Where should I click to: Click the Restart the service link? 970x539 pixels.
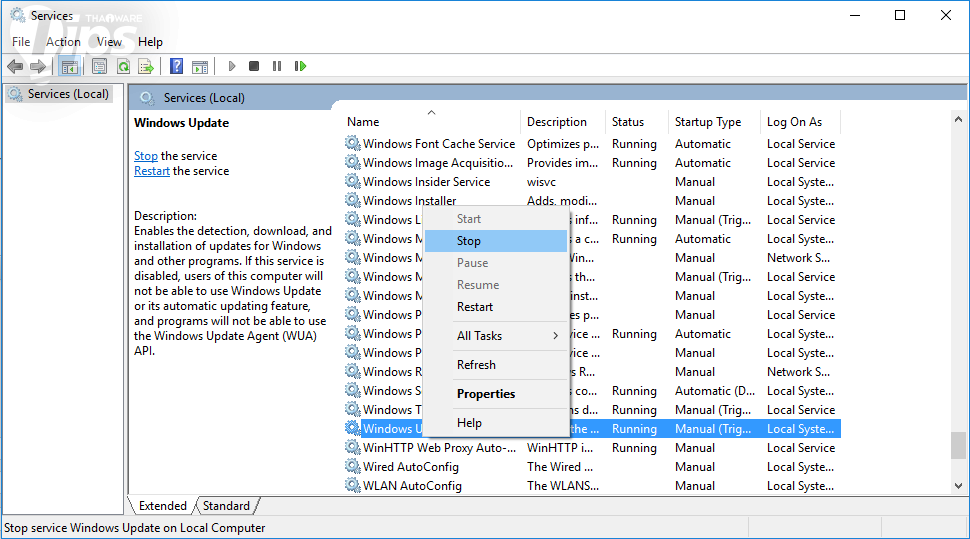152,171
